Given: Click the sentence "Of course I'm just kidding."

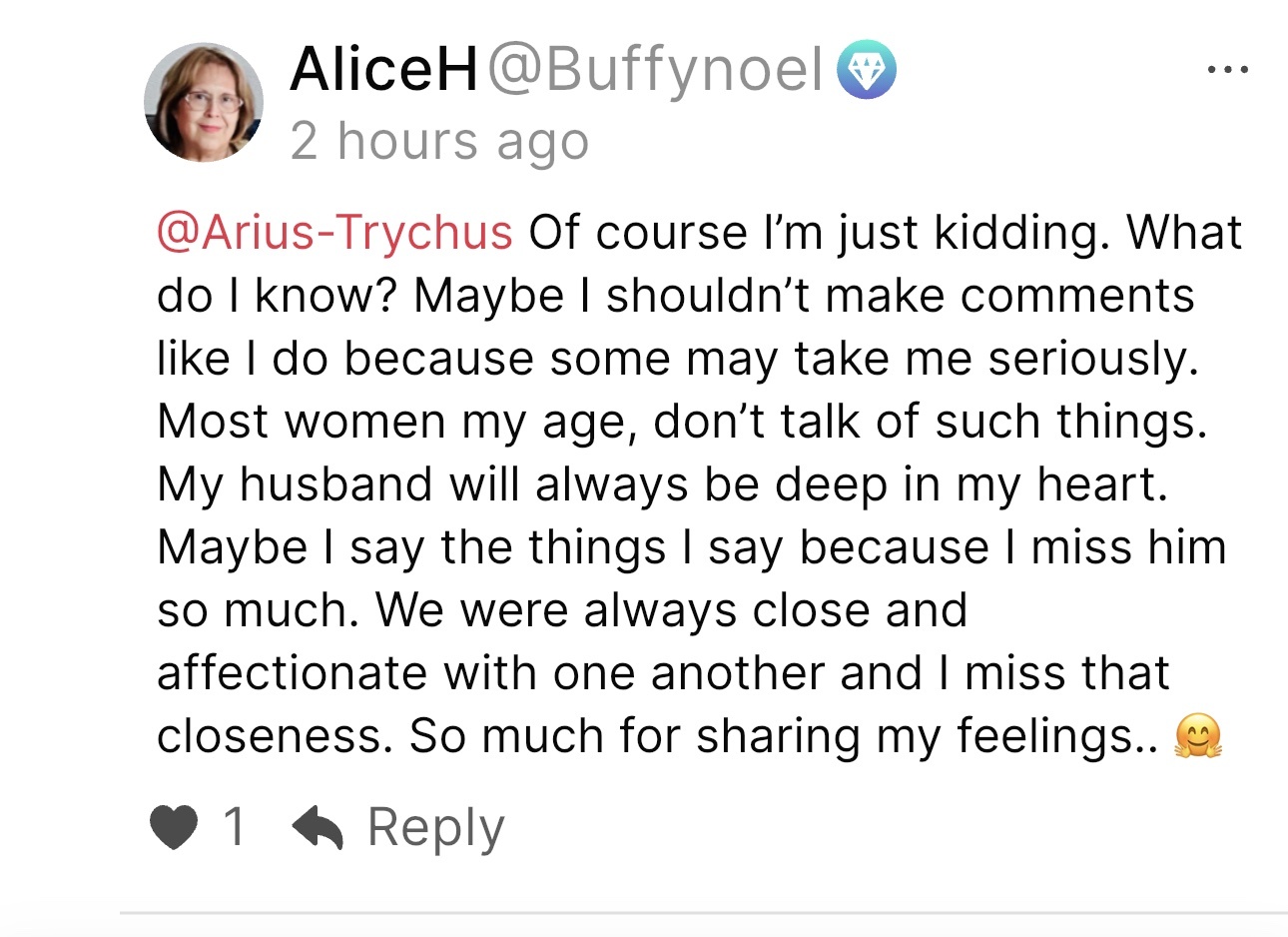Looking at the screenshot, I should click(819, 233).
